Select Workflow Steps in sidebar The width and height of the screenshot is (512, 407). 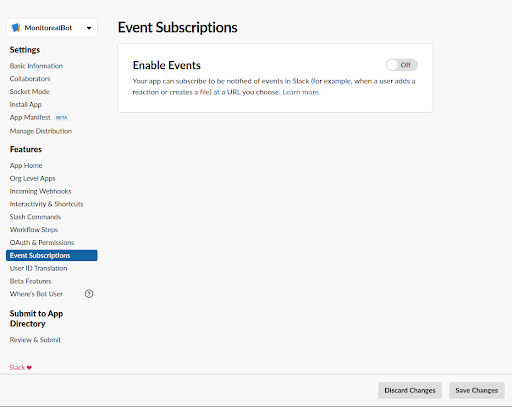(x=34, y=230)
